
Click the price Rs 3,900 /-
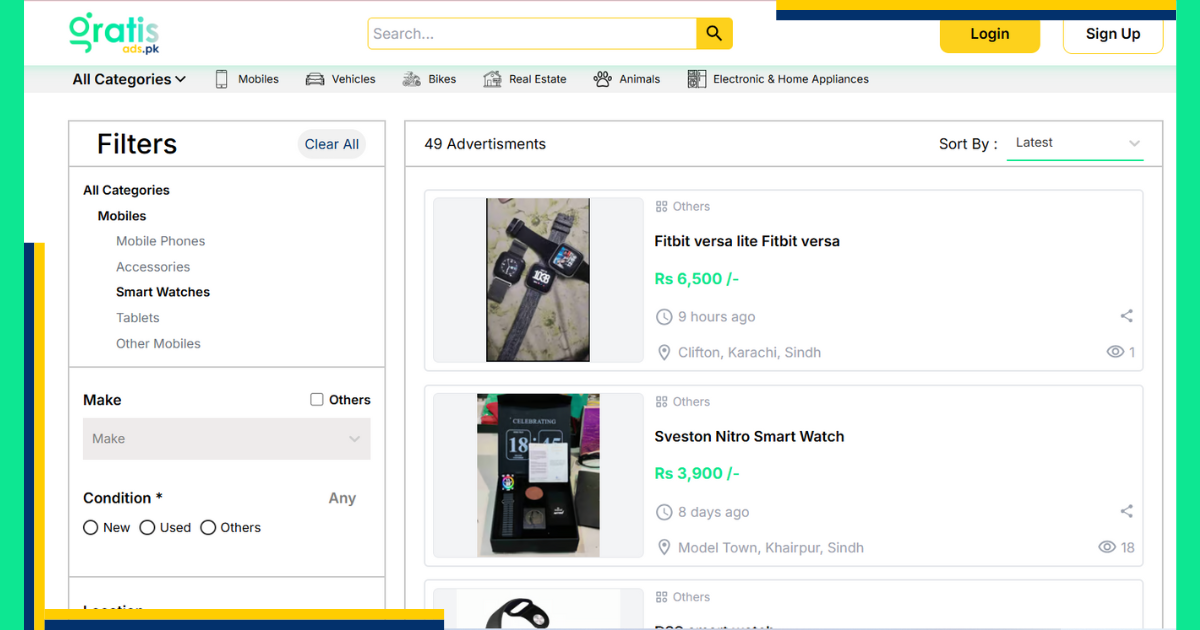tap(697, 473)
